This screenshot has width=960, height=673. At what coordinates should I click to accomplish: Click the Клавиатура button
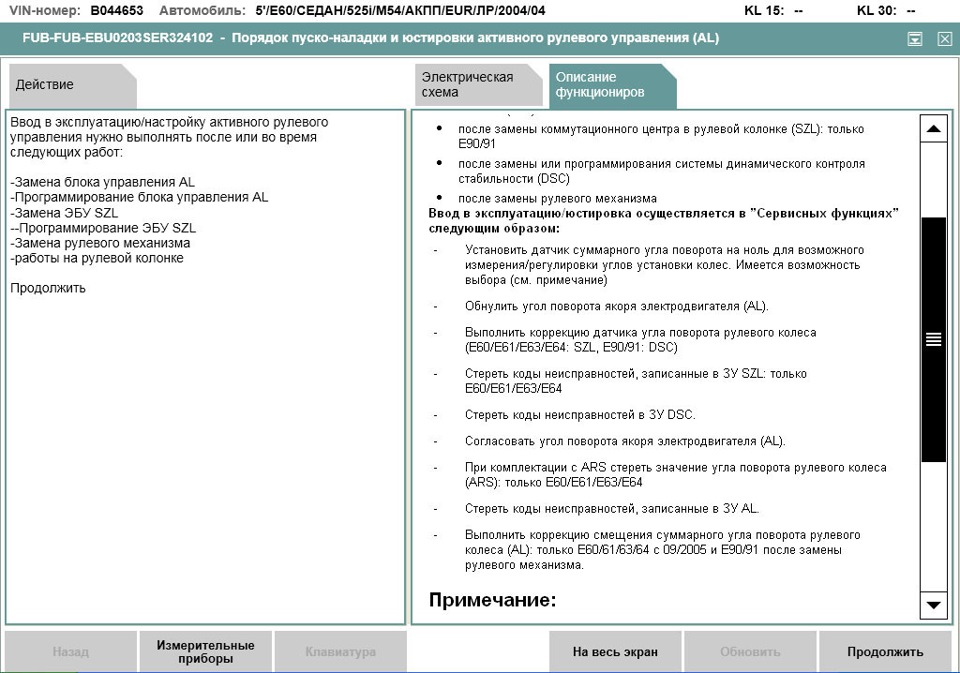click(340, 652)
